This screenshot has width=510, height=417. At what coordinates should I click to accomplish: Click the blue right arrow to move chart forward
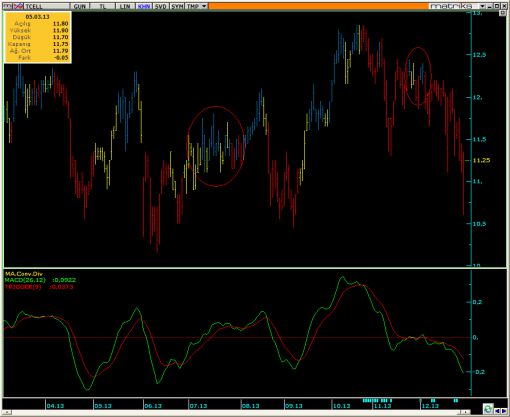[503, 411]
